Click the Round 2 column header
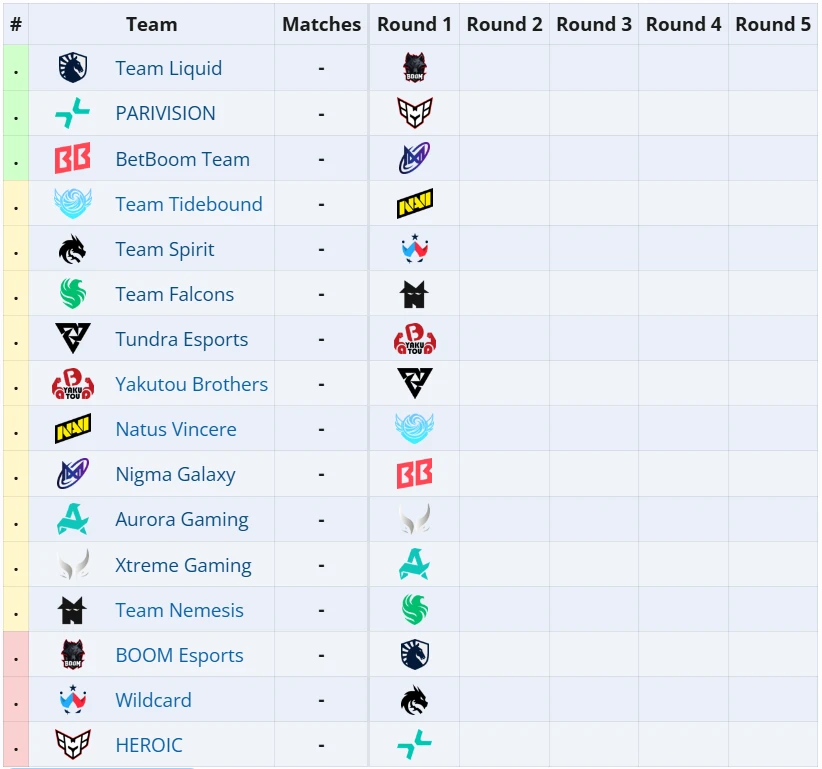822x769 pixels. (504, 24)
